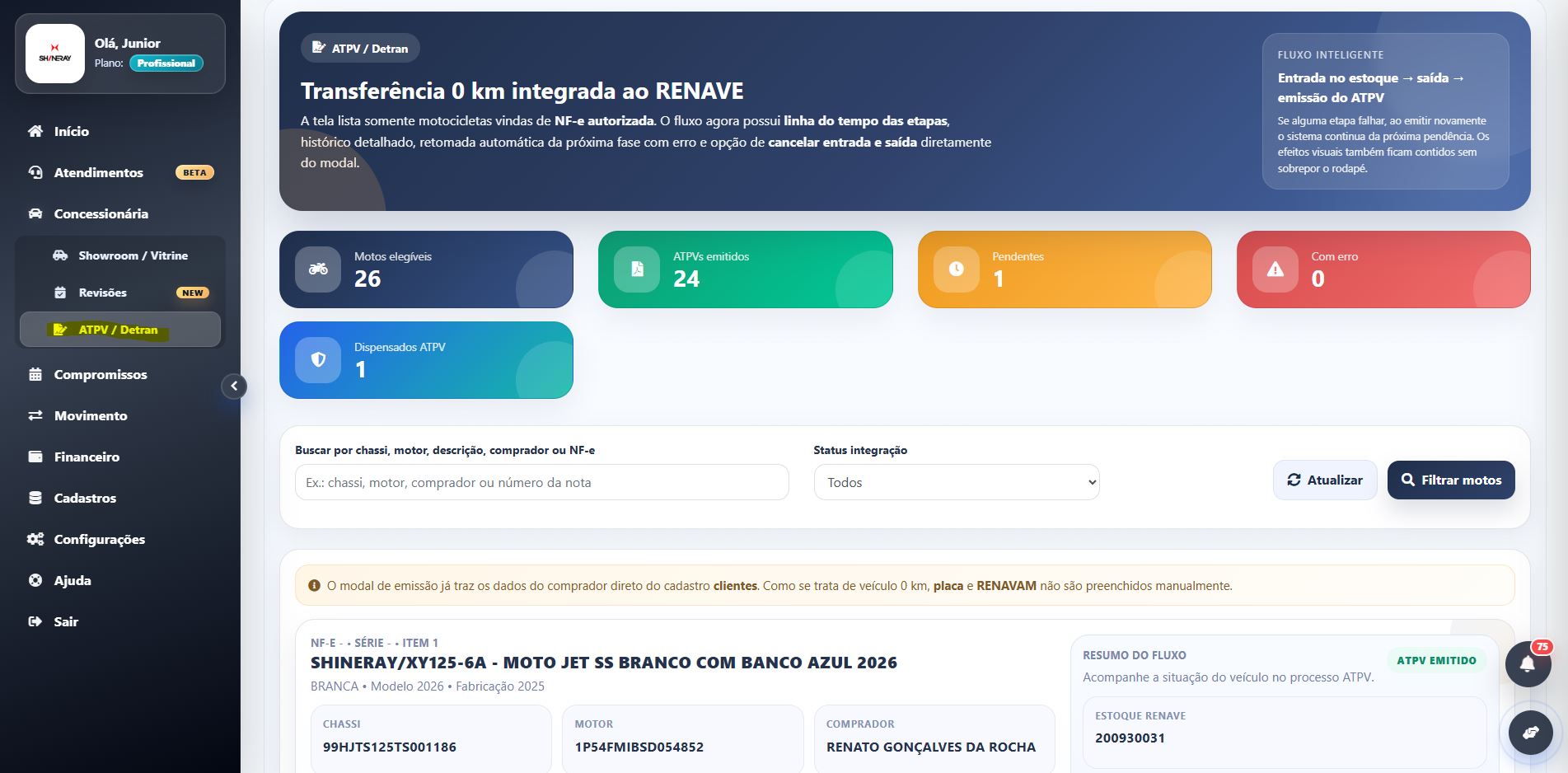Screen dimensions: 1568x773
Task: Click the Motos elegíveis count 26
Action: (x=367, y=279)
